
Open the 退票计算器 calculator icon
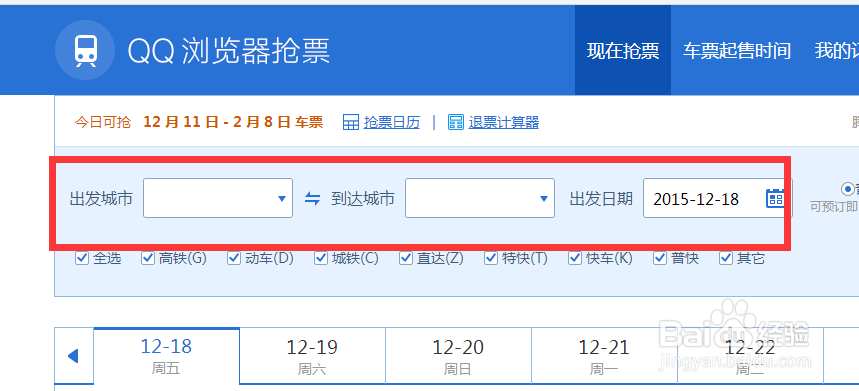pyautogui.click(x=456, y=122)
